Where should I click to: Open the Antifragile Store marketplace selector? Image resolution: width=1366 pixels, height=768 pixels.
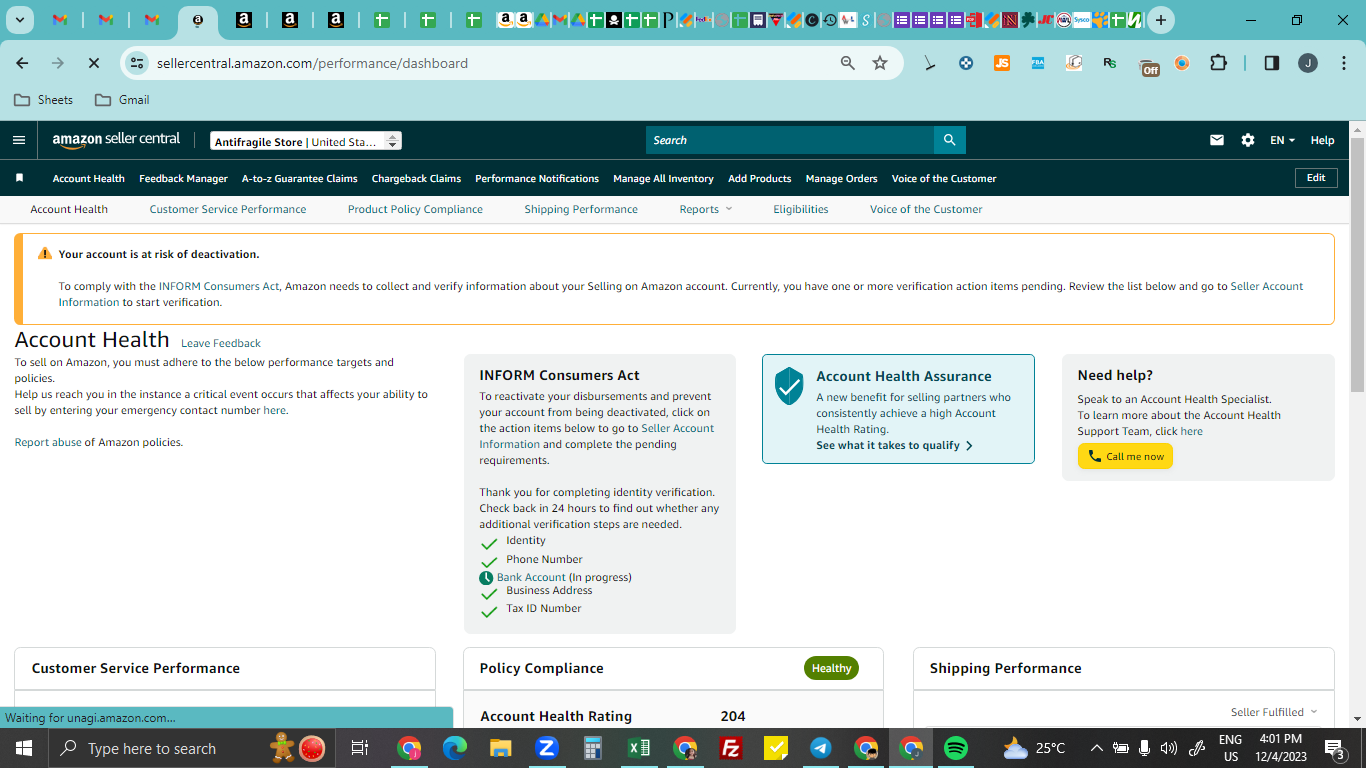click(x=306, y=141)
